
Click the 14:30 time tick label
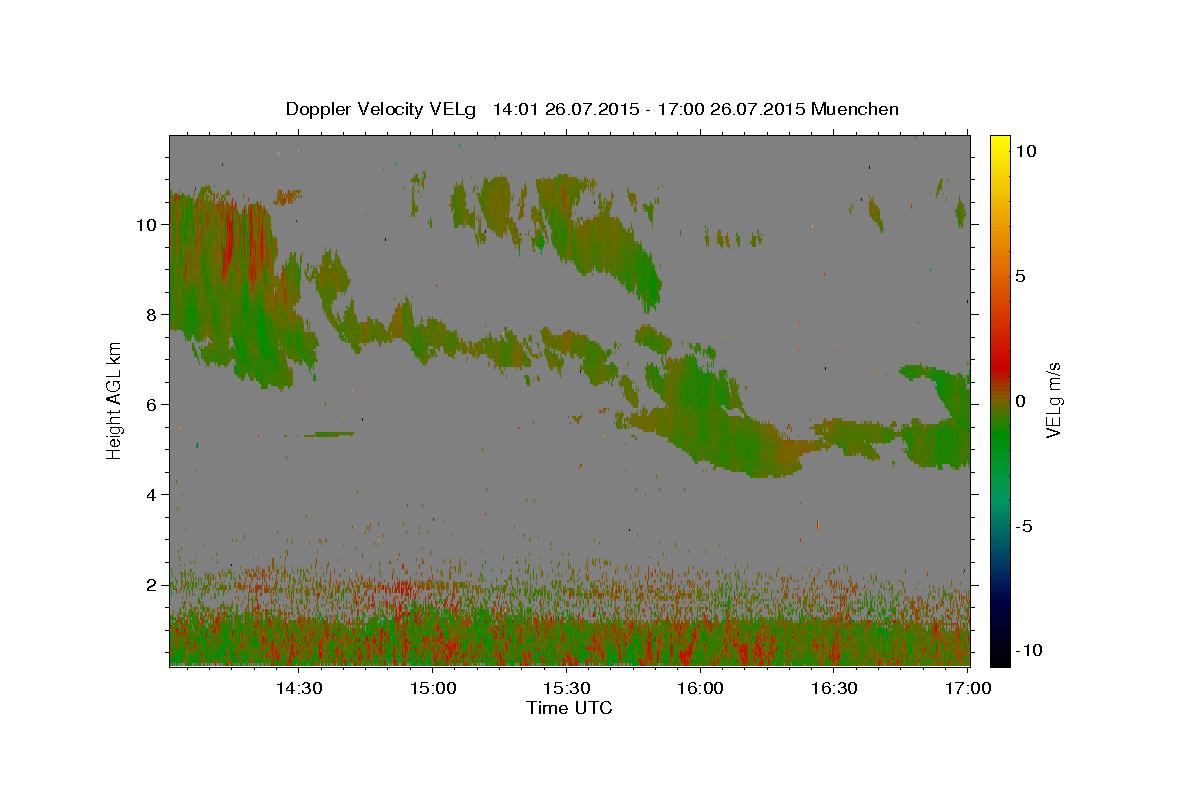[299, 688]
